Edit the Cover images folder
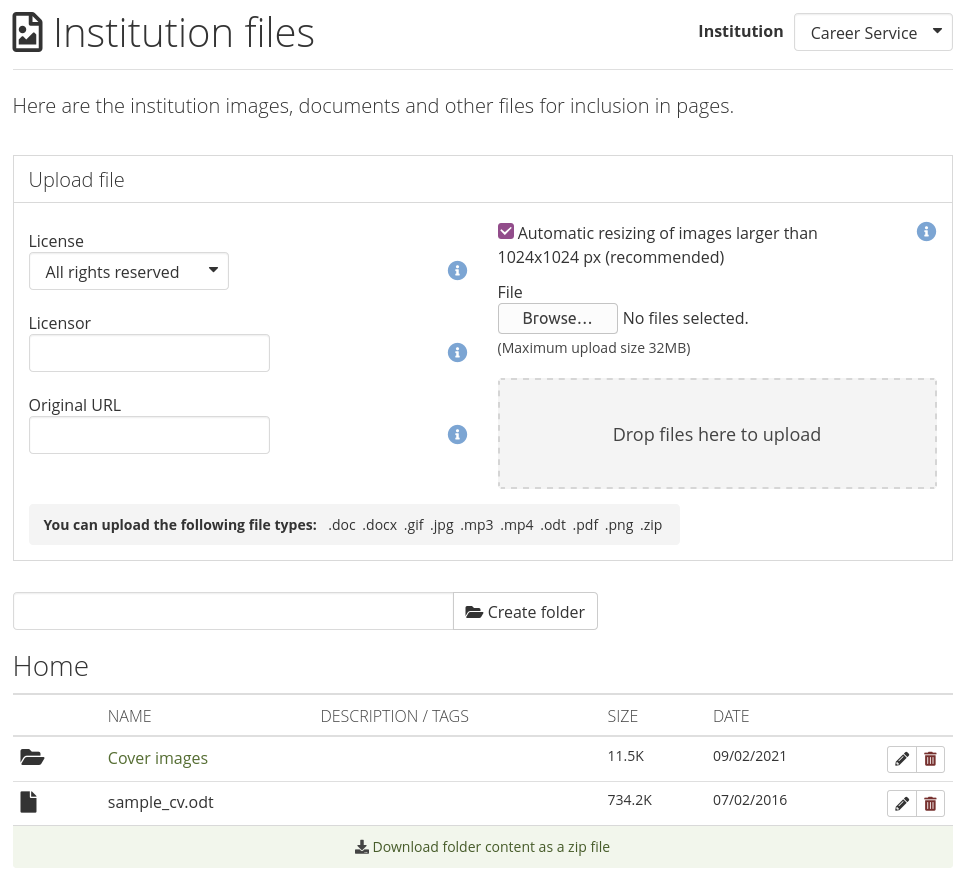Image resolution: width=957 pixels, height=873 pixels. pyautogui.click(x=902, y=760)
